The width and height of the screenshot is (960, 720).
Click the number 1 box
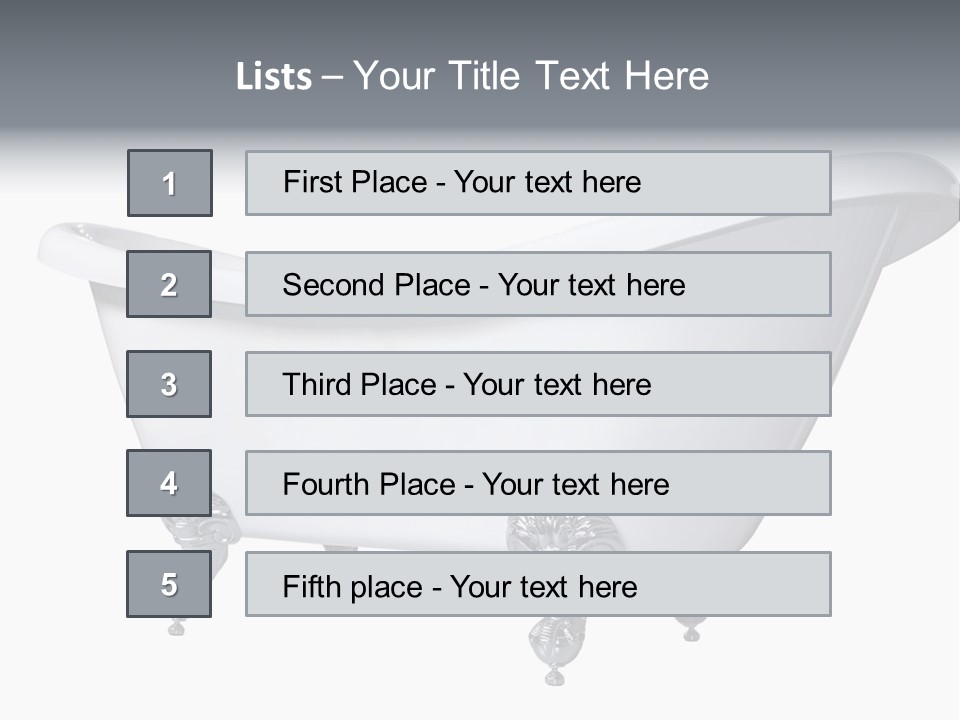[x=170, y=183]
